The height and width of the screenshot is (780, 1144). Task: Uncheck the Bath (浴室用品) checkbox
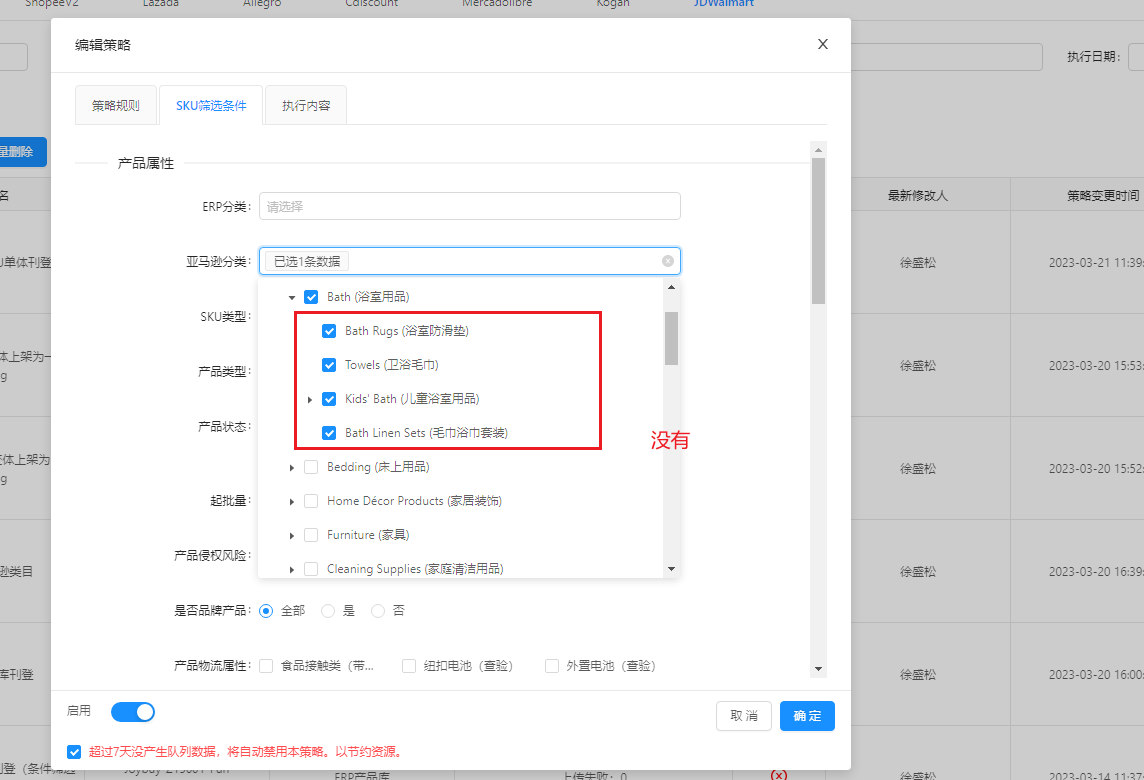pyautogui.click(x=311, y=297)
